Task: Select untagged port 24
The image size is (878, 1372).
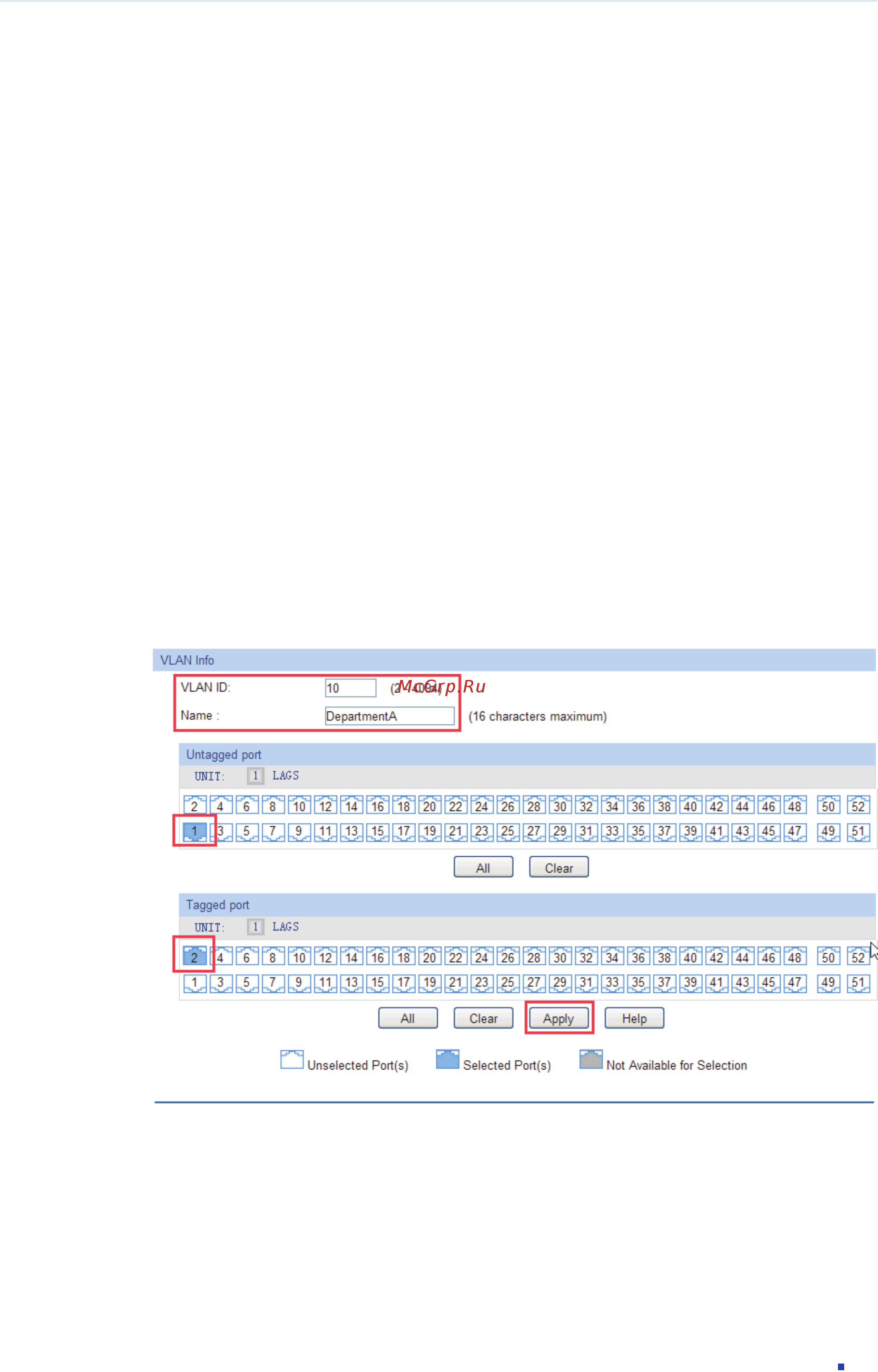Action: point(482,806)
